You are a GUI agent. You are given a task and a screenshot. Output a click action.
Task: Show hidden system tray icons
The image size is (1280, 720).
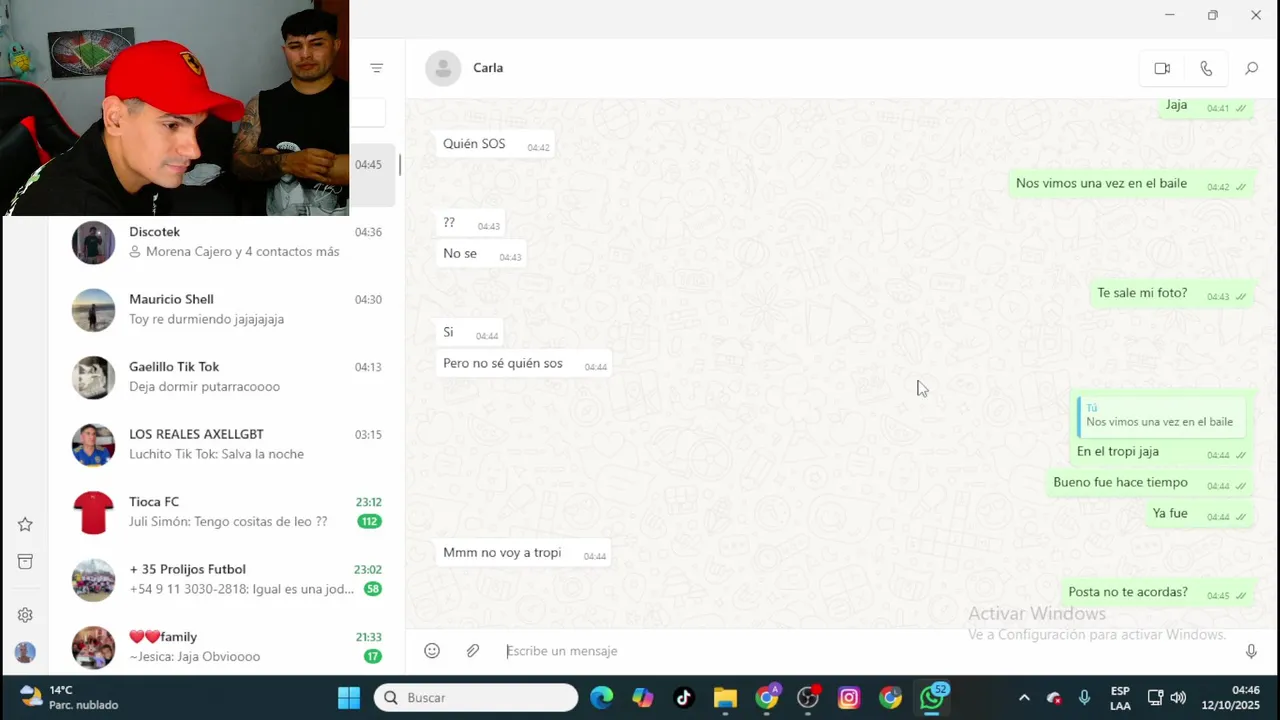[x=1024, y=697]
